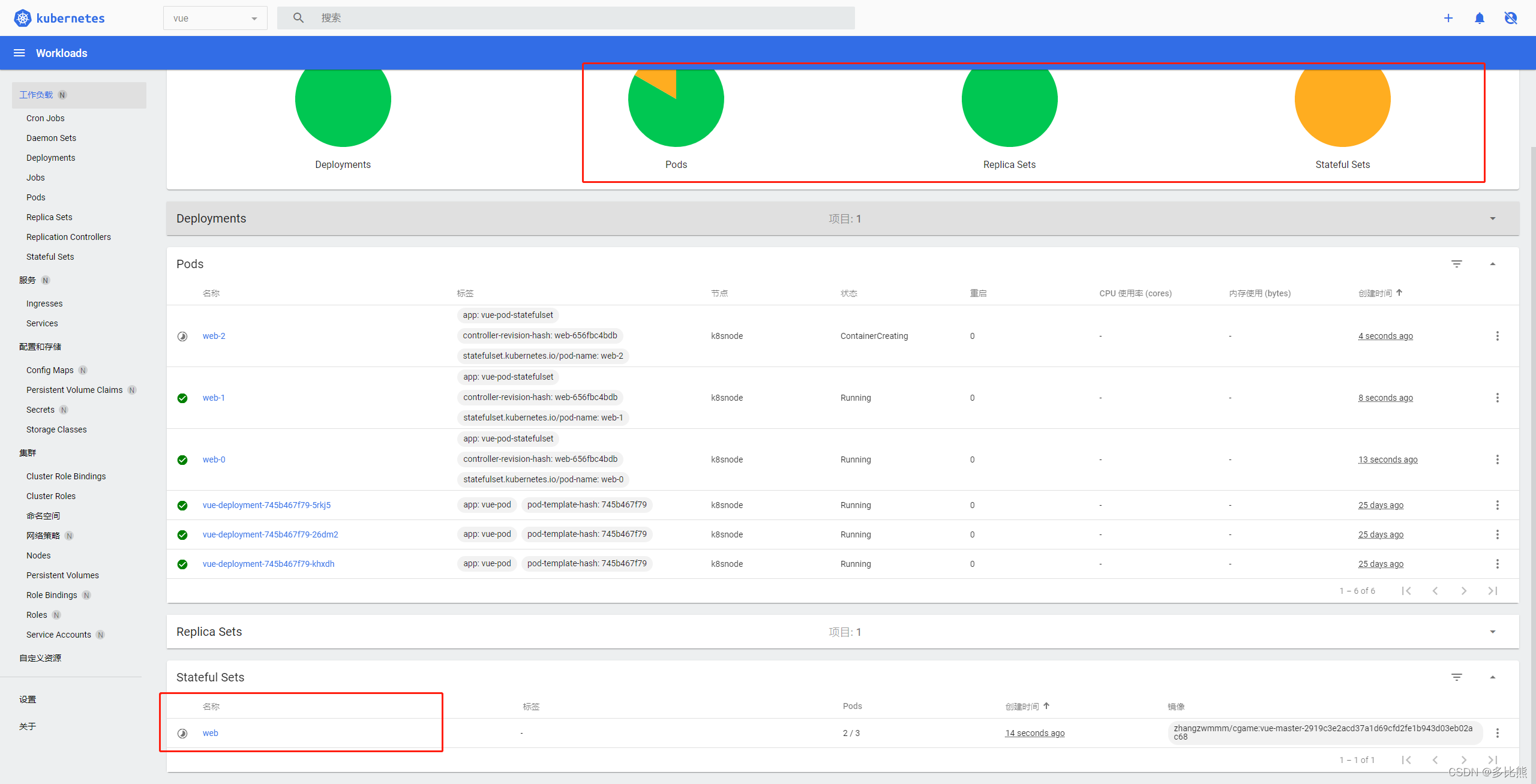Open actions menu for web stateful set
Image resolution: width=1536 pixels, height=784 pixels.
point(1498,733)
